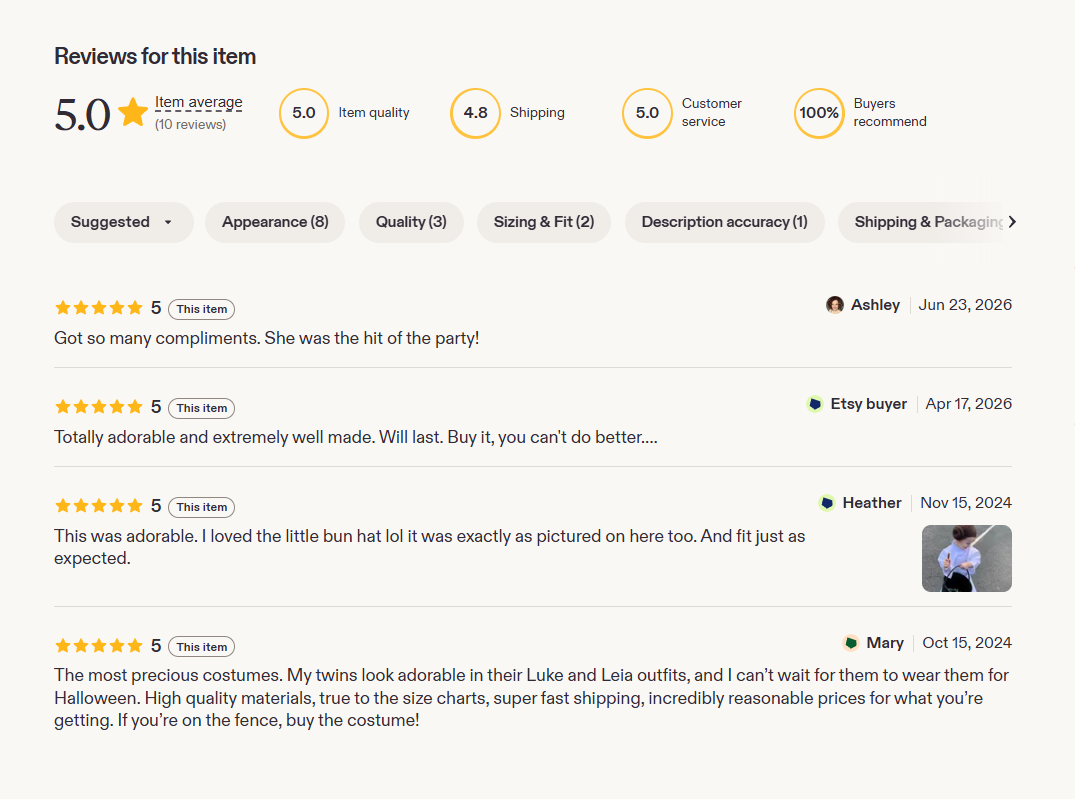This screenshot has width=1076, height=800.
Task: Click the 100% Buyers recommend circle
Action: point(819,113)
